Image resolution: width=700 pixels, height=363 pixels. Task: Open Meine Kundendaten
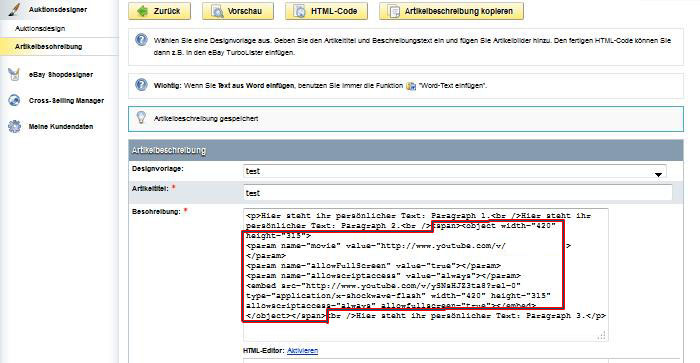61,126
